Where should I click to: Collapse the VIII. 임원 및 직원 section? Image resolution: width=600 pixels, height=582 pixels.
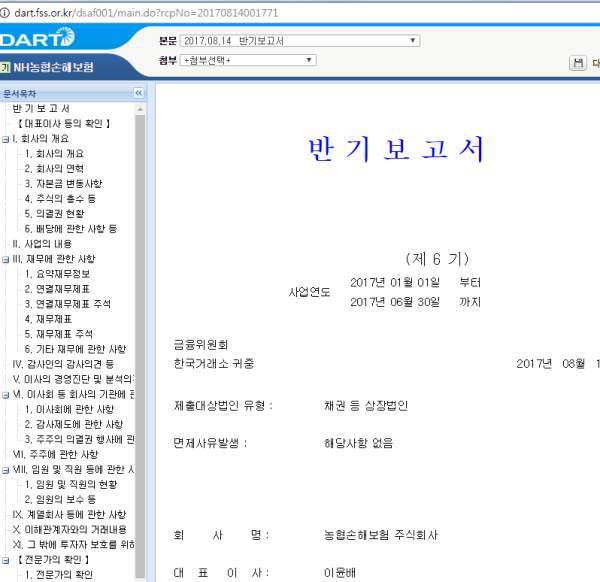pyautogui.click(x=5, y=470)
